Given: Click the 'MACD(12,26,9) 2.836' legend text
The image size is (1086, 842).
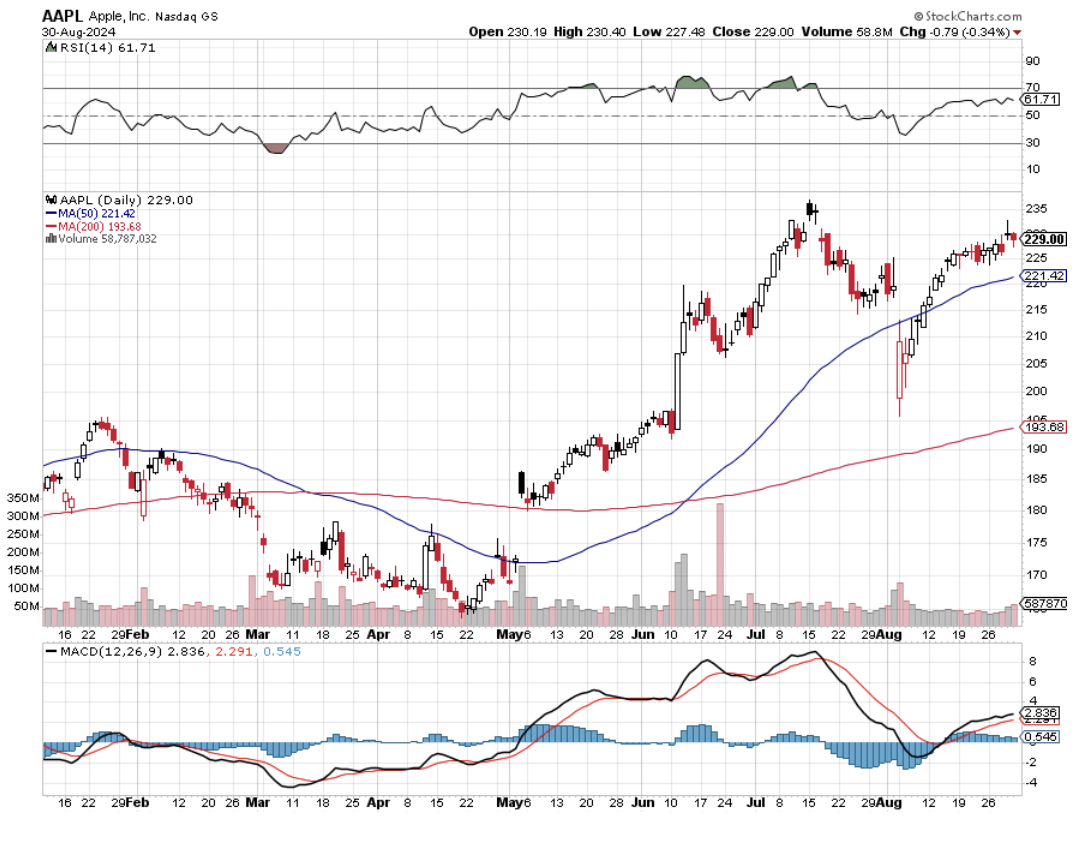Looking at the screenshot, I should [x=132, y=652].
